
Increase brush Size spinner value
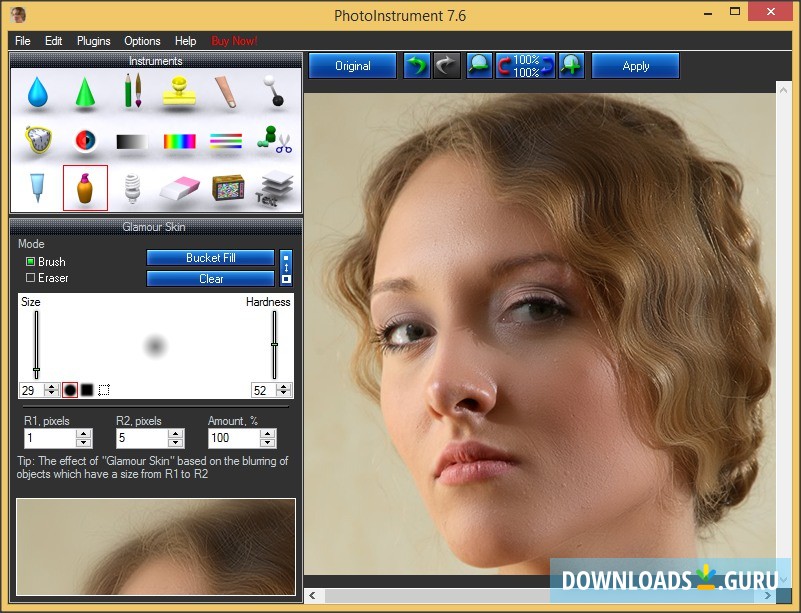point(51,387)
